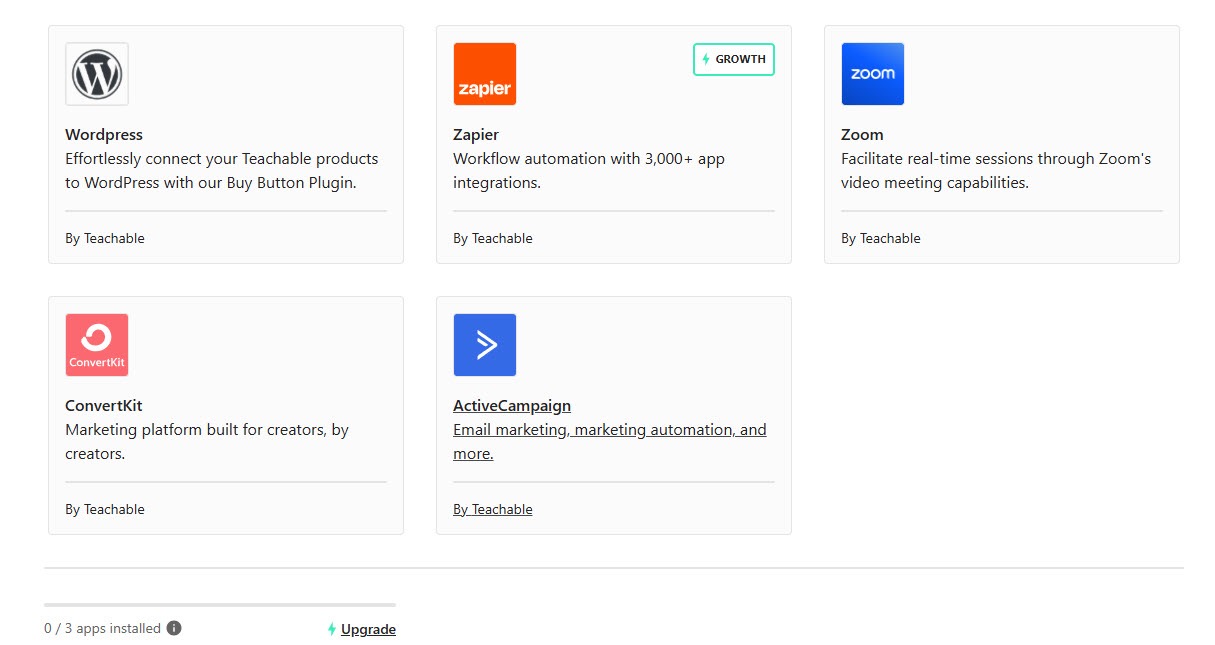Open the Upgrade link

[368, 629]
